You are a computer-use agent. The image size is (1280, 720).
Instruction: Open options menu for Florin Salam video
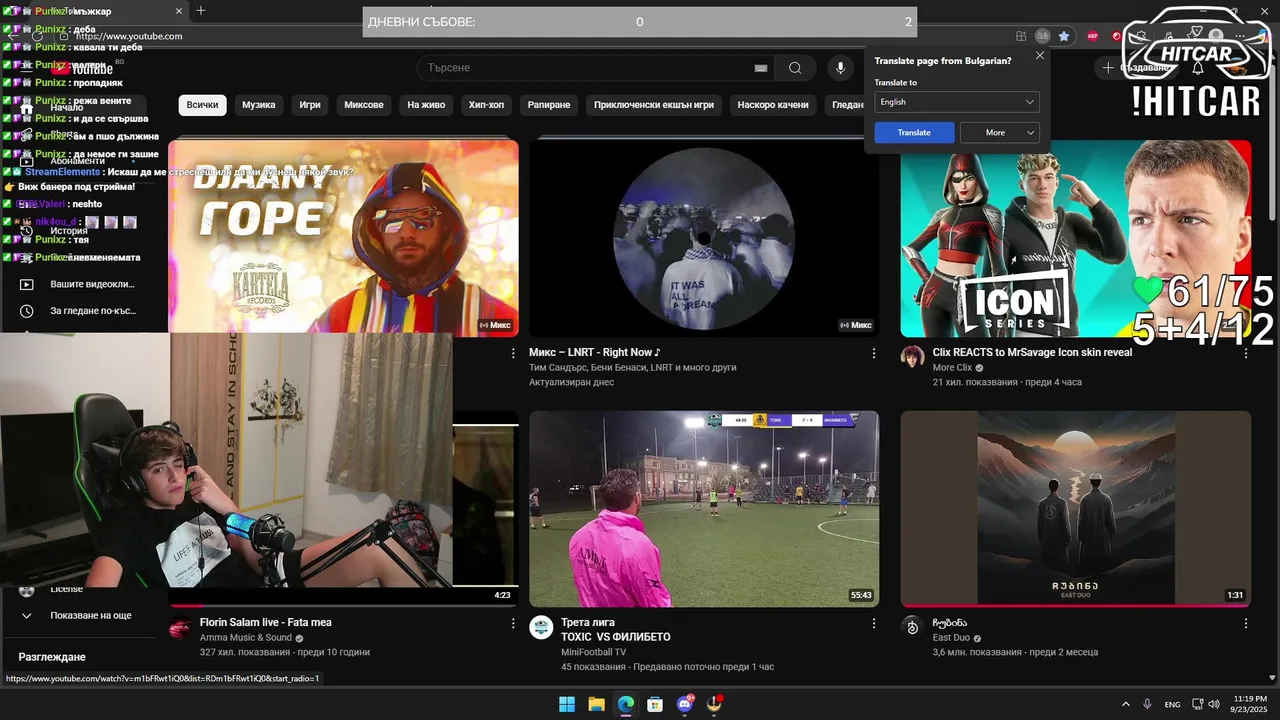click(x=513, y=623)
